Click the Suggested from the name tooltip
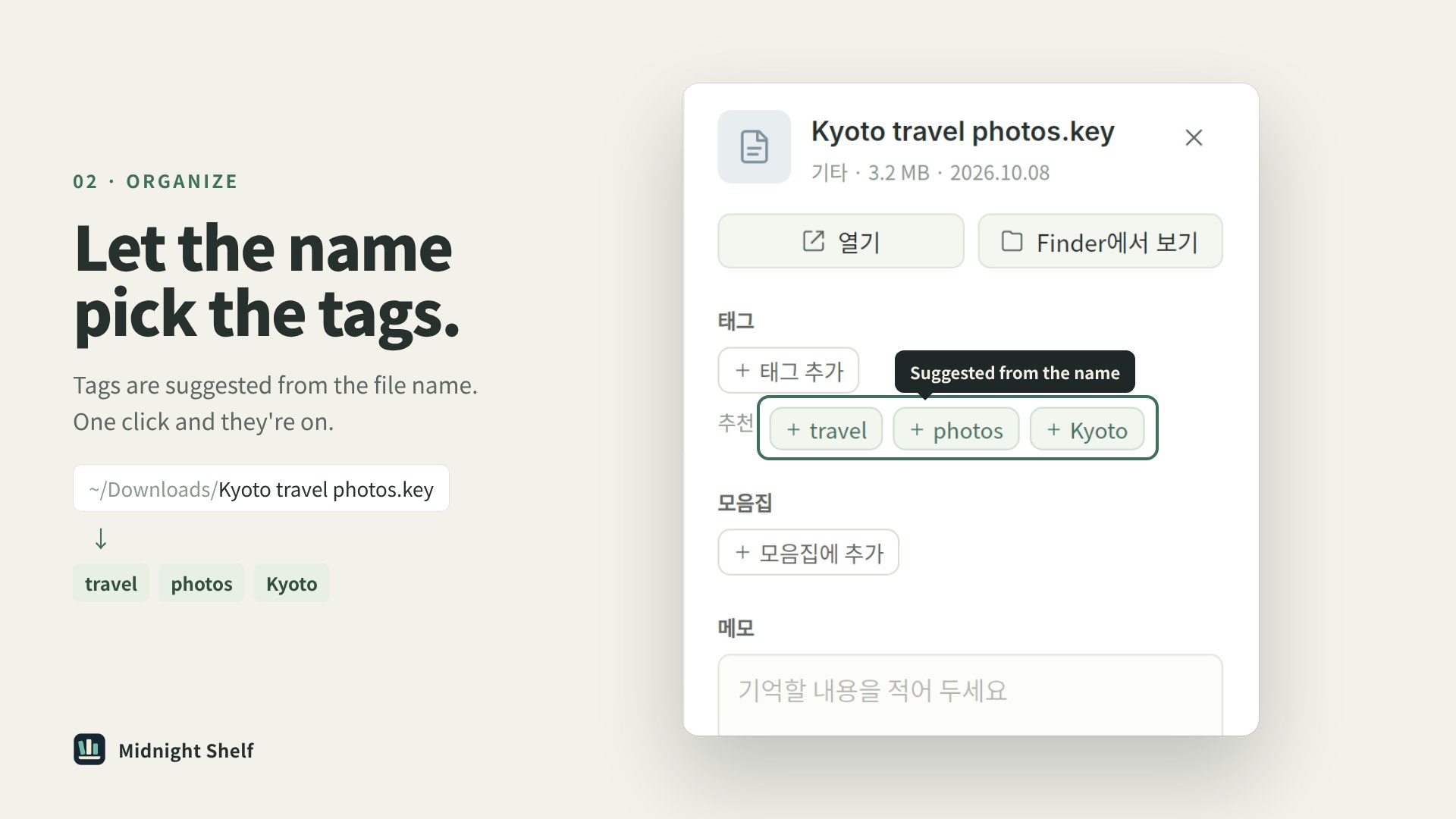1456x819 pixels. (x=1015, y=372)
